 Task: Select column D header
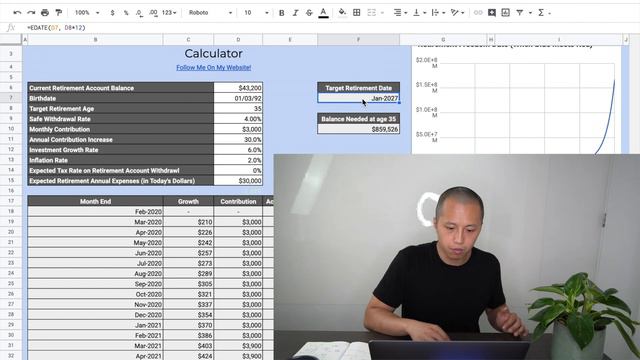point(238,40)
